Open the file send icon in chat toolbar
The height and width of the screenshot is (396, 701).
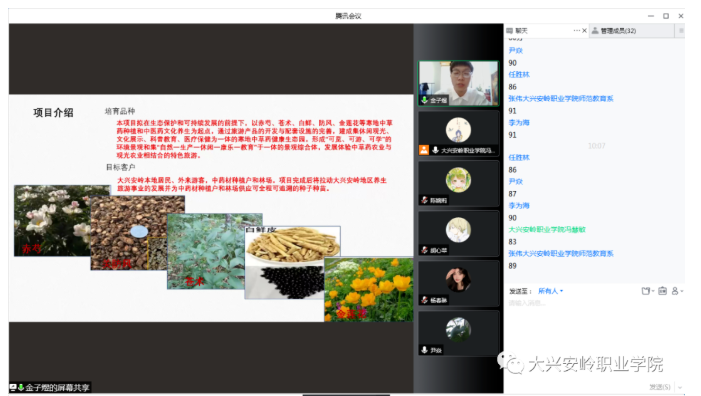(x=647, y=291)
